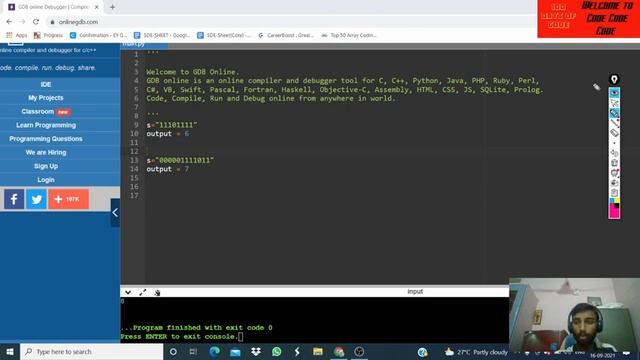The width and height of the screenshot is (640, 360).
Task: Open OBS Studio from the taskbar
Action: [359, 351]
